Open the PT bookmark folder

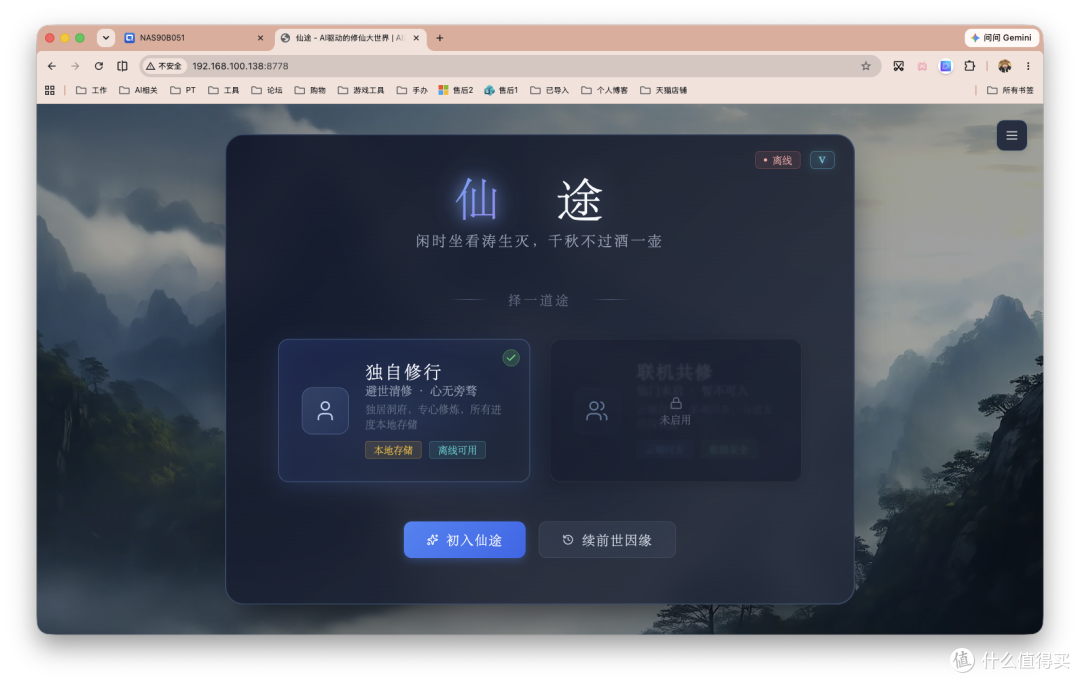(x=183, y=90)
